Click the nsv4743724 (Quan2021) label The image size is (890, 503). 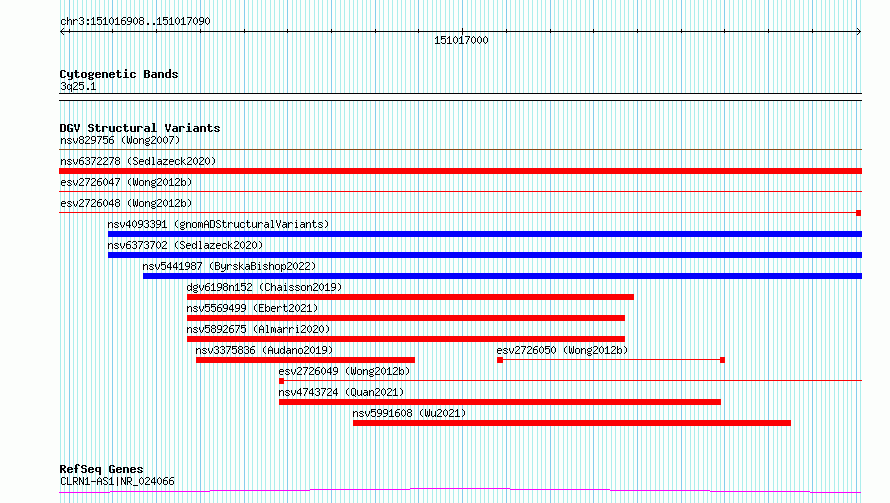pos(341,392)
